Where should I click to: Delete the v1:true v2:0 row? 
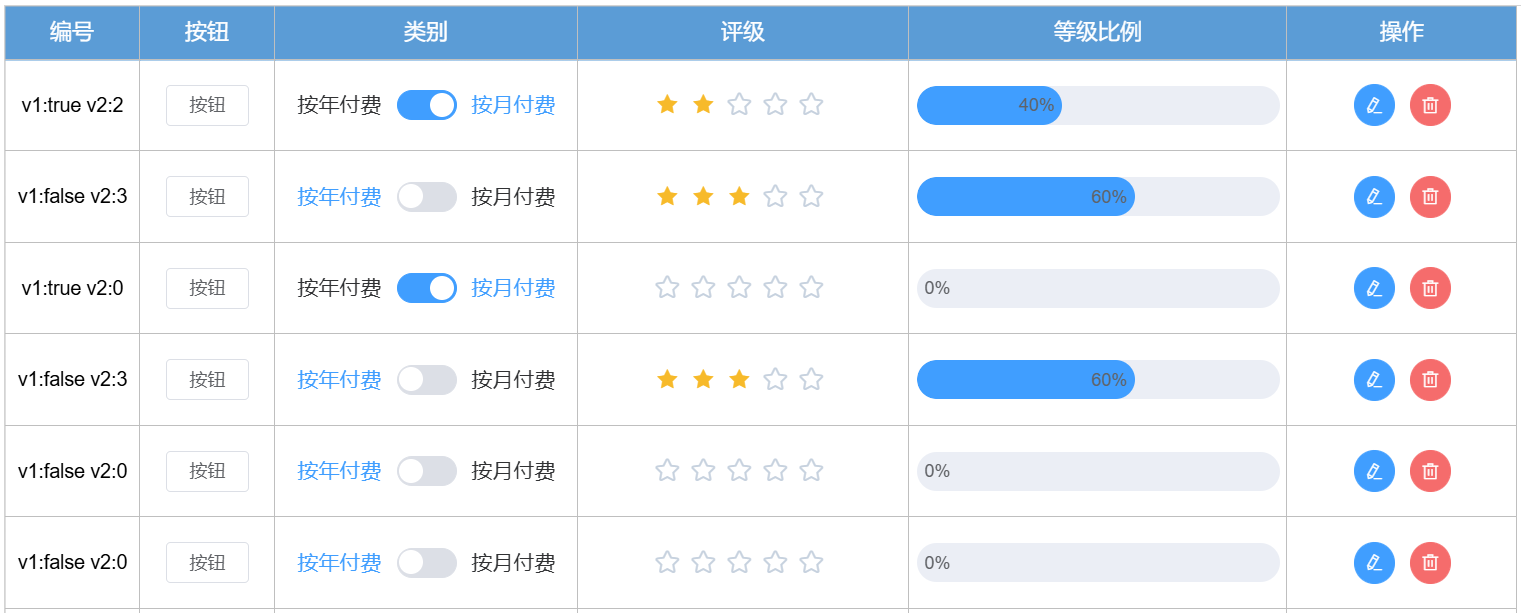click(x=1430, y=288)
